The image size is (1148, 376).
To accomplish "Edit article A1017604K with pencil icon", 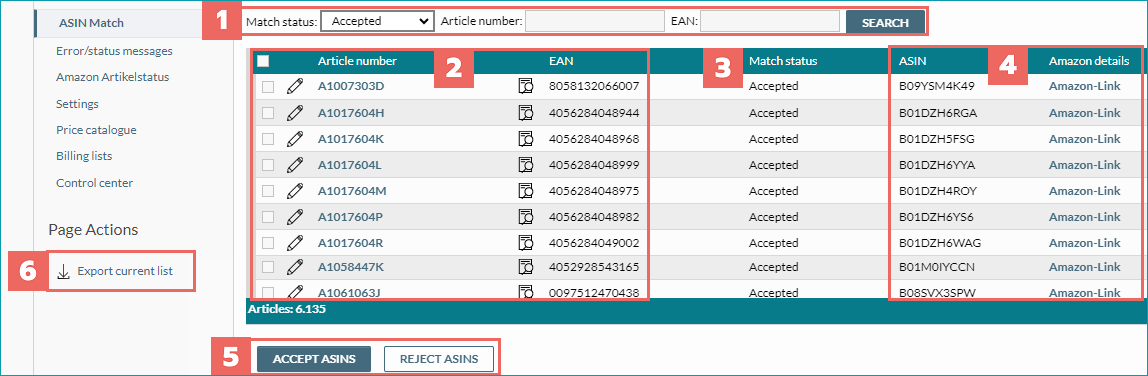I will [294, 139].
